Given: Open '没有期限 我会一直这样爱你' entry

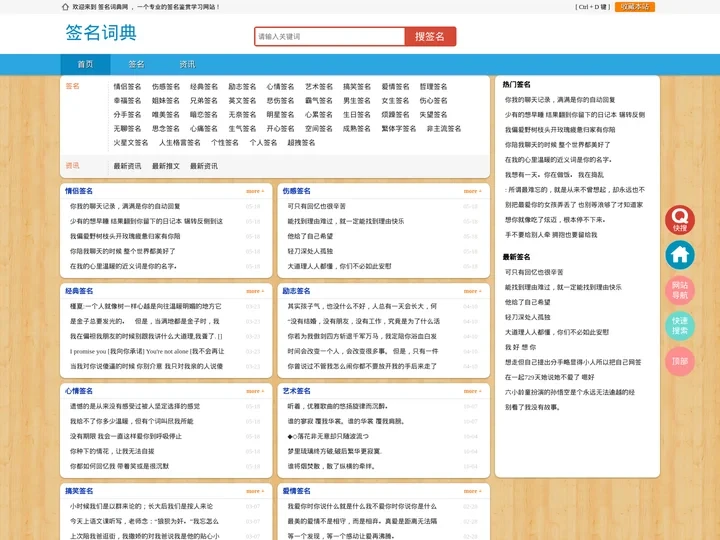Looking at the screenshot, I should coord(126,436).
